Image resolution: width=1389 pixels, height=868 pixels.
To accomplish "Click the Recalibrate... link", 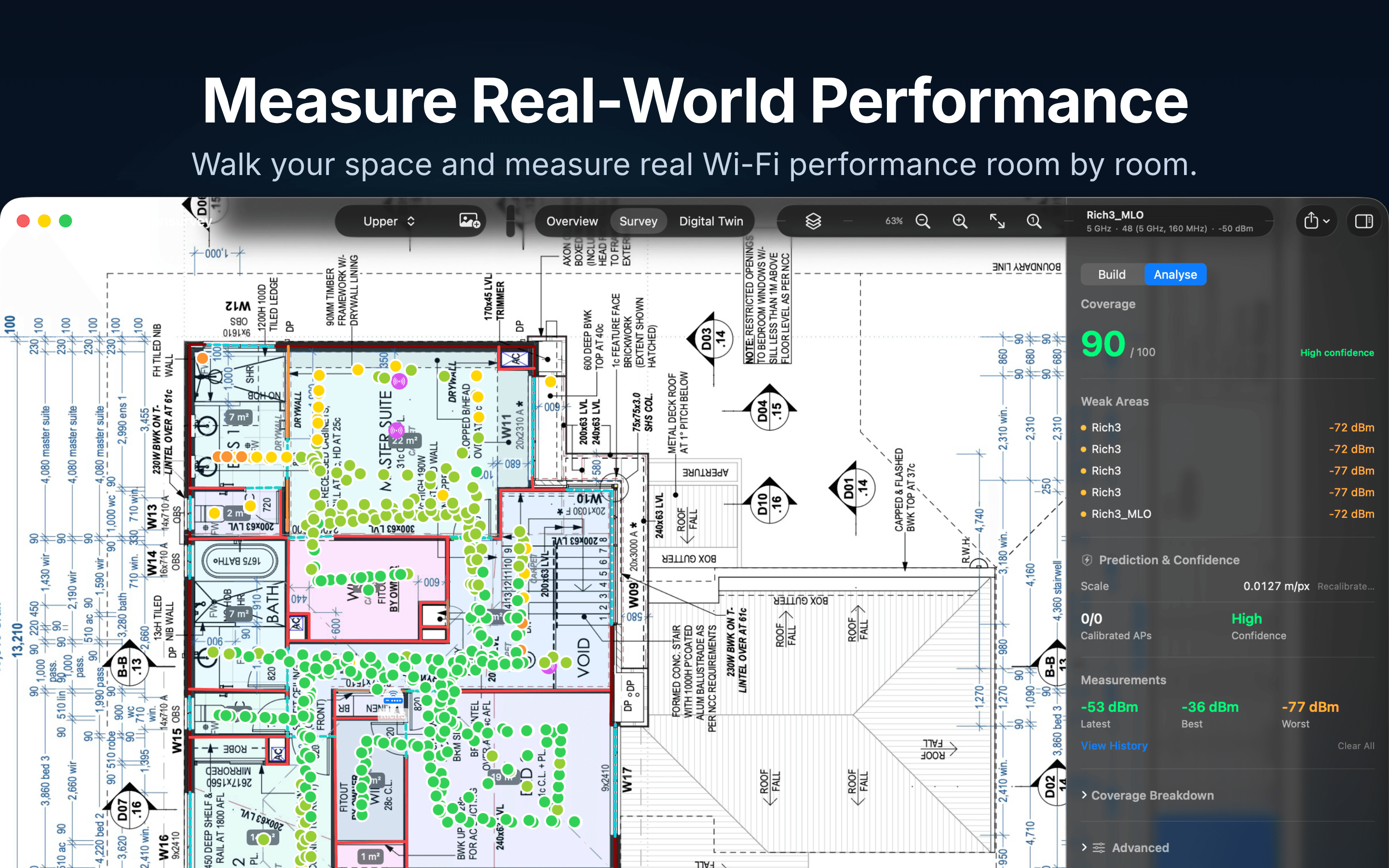I will pos(1346,586).
